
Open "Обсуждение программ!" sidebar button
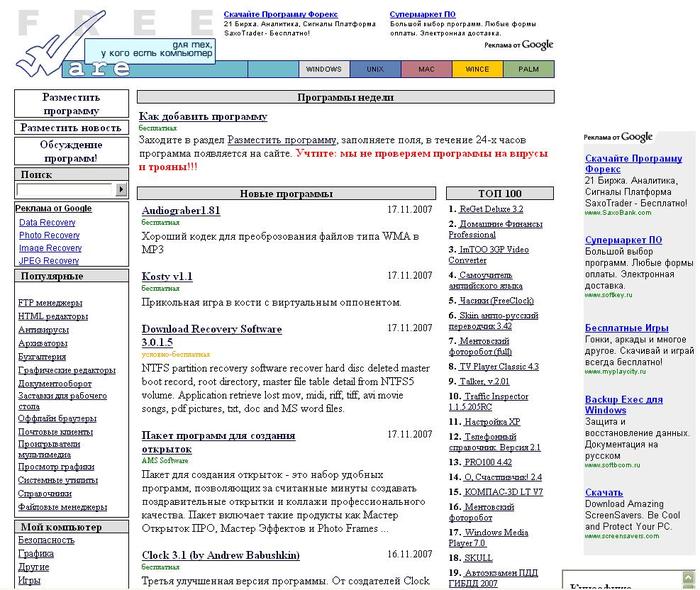coord(71,151)
